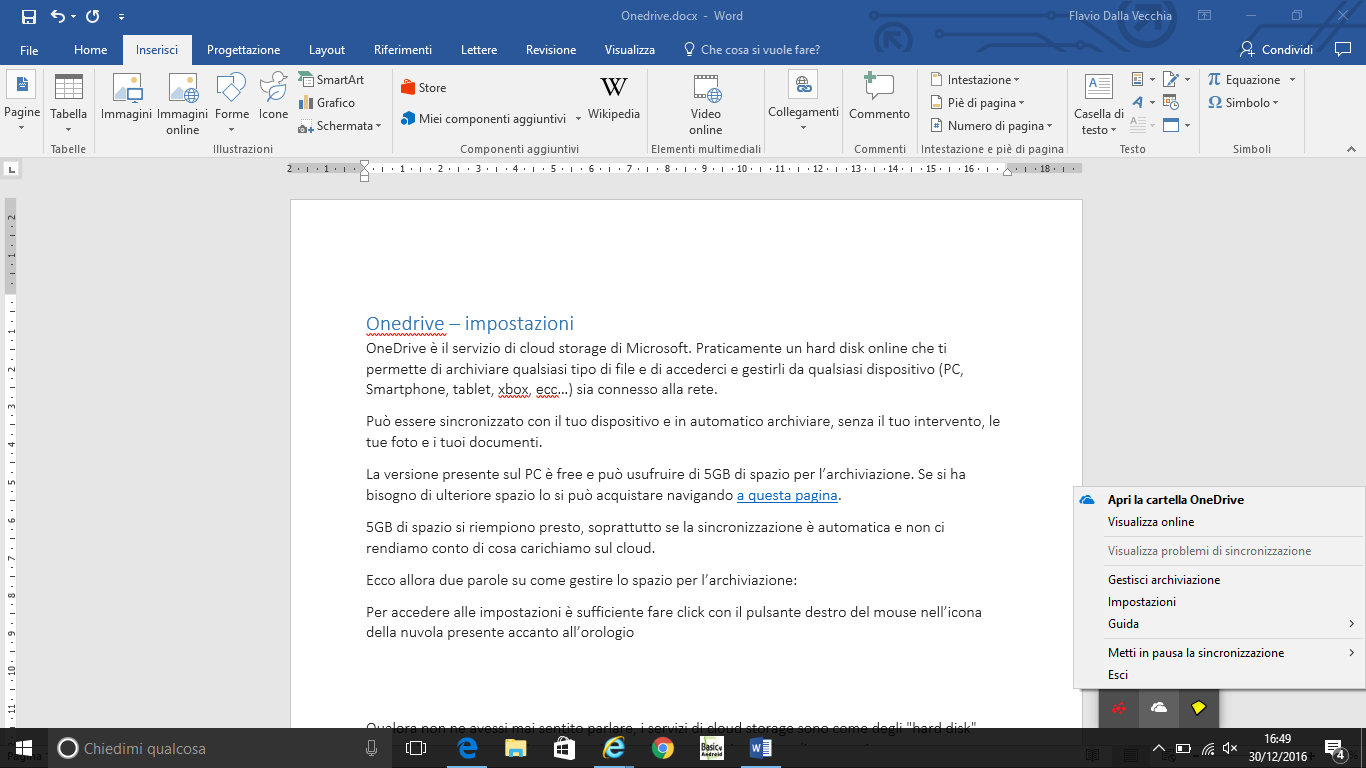Insert WordArt from the Testo group
This screenshot has height=768, width=1366.
pyautogui.click(x=1138, y=102)
